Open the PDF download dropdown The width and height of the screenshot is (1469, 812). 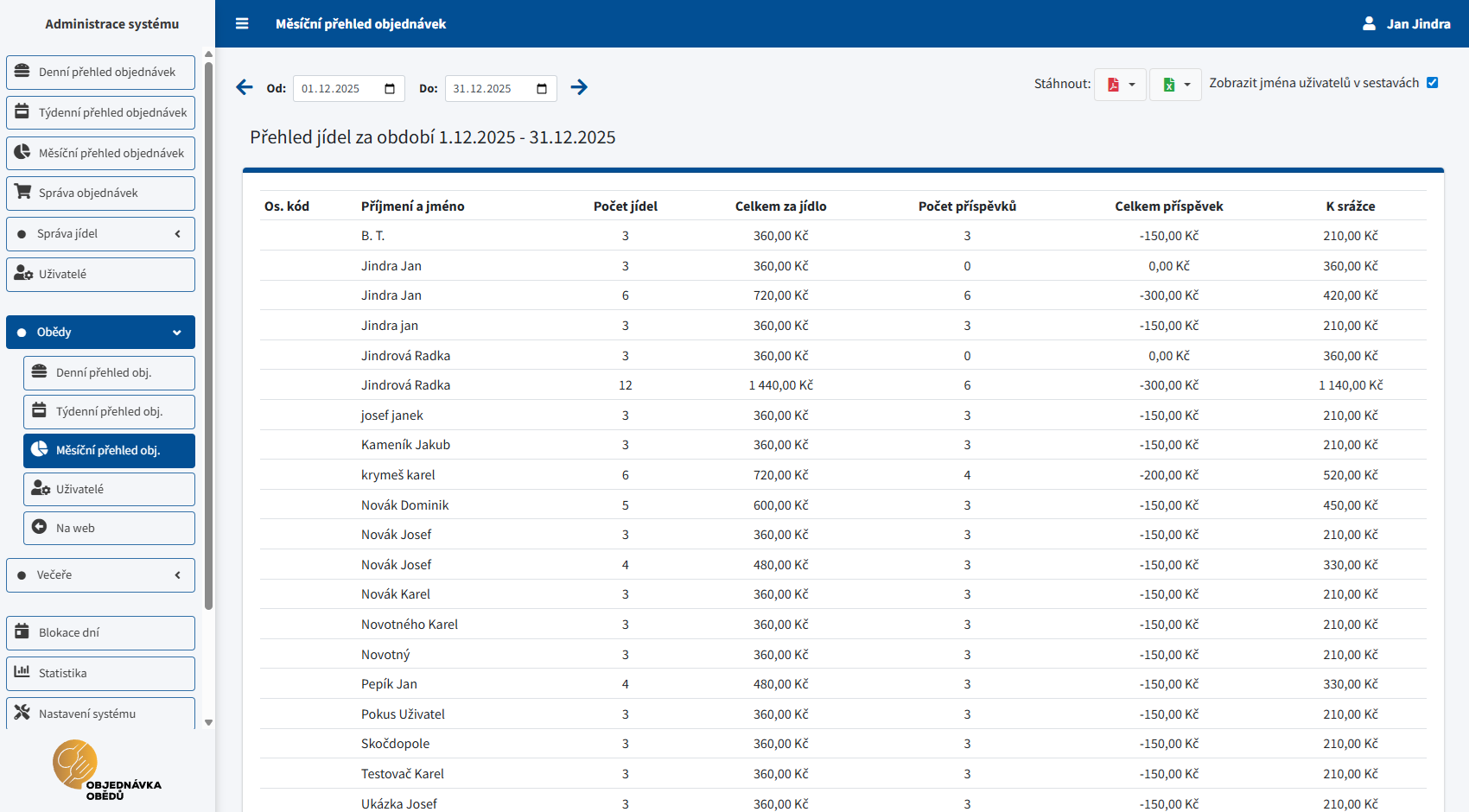pyautogui.click(x=1120, y=85)
